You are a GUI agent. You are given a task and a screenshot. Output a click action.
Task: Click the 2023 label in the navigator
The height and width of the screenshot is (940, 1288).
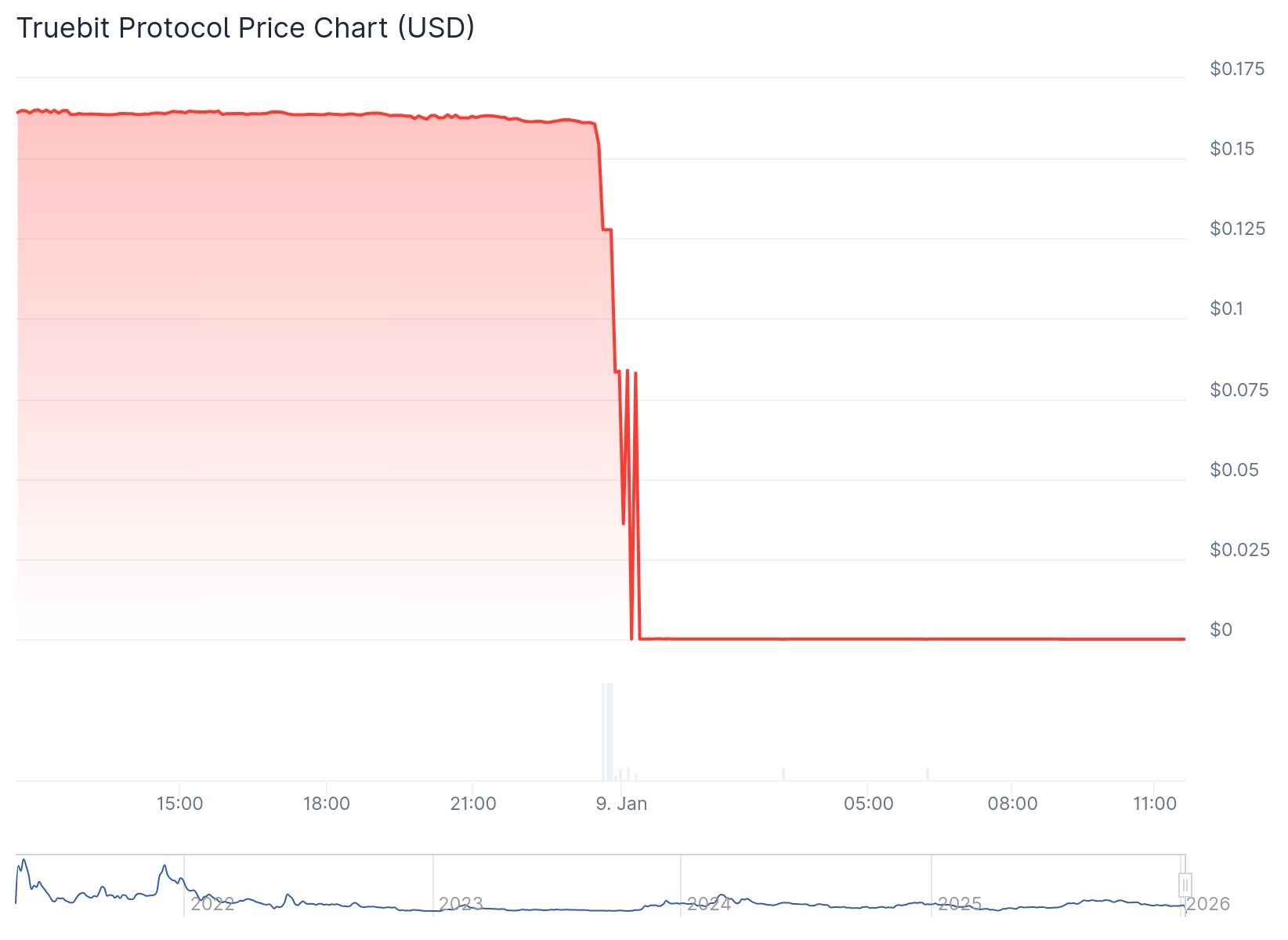click(461, 904)
